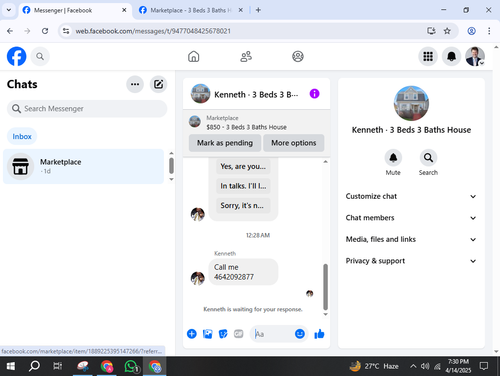Select quick reply 'Sorry, it's n...'
The width and height of the screenshot is (500, 376).
coord(243,205)
